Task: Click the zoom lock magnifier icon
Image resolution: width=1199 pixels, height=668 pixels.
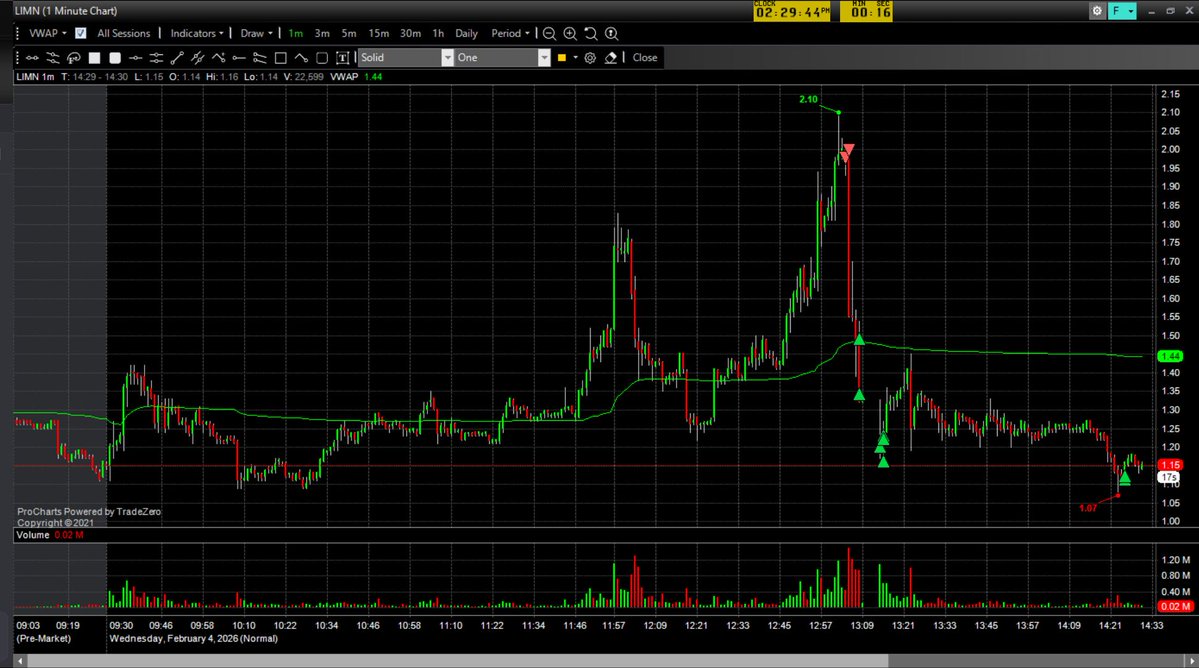Action: point(611,34)
